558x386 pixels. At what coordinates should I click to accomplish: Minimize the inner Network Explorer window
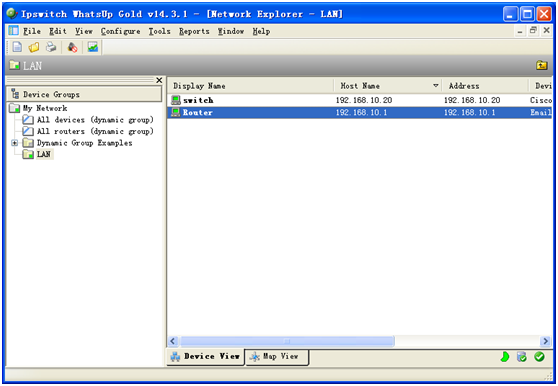pyautogui.click(x=520, y=31)
